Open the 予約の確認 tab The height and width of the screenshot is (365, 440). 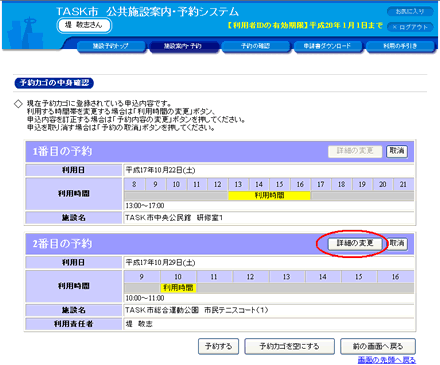[255, 46]
